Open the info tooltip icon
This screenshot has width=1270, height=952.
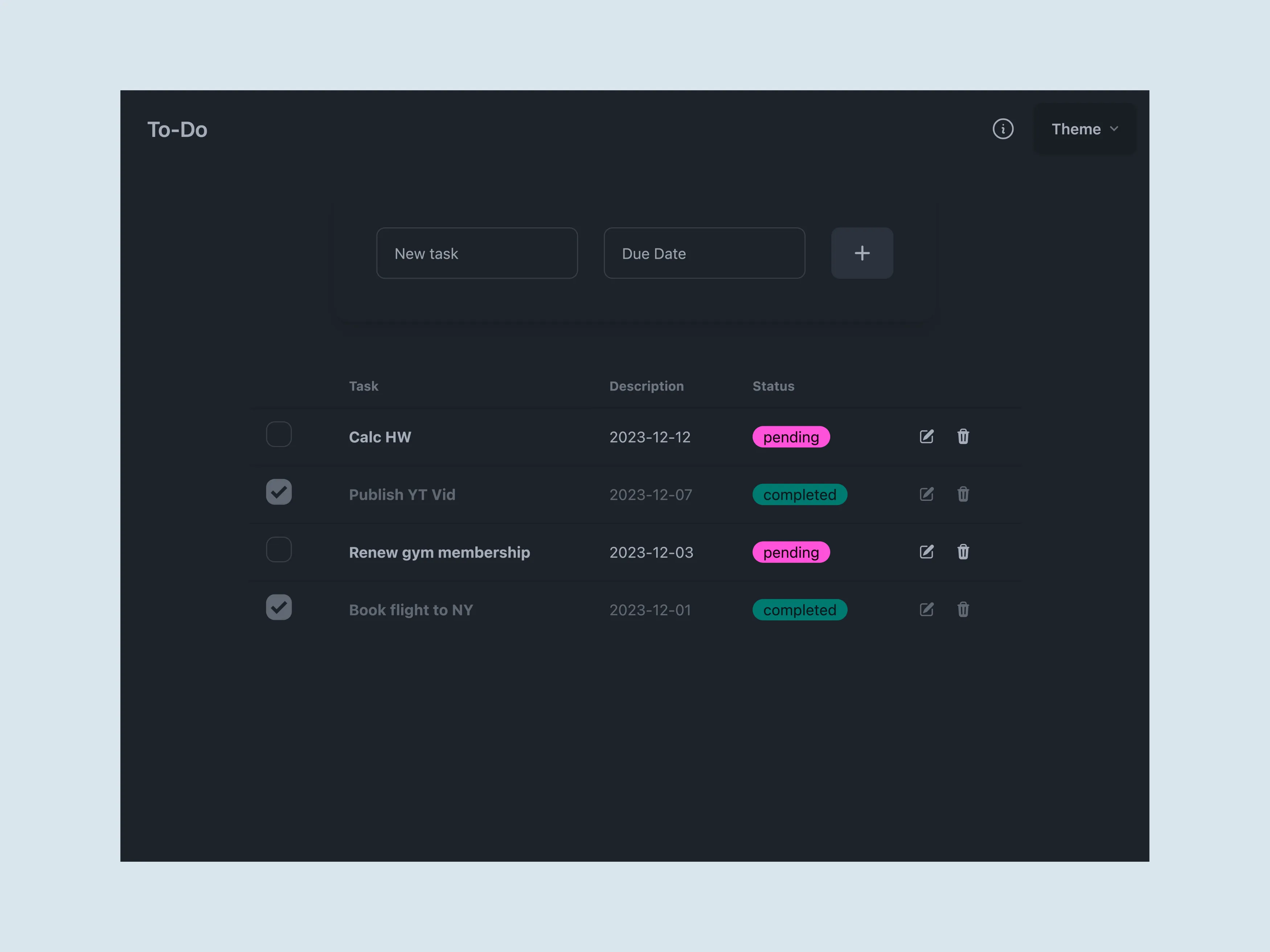tap(1004, 129)
